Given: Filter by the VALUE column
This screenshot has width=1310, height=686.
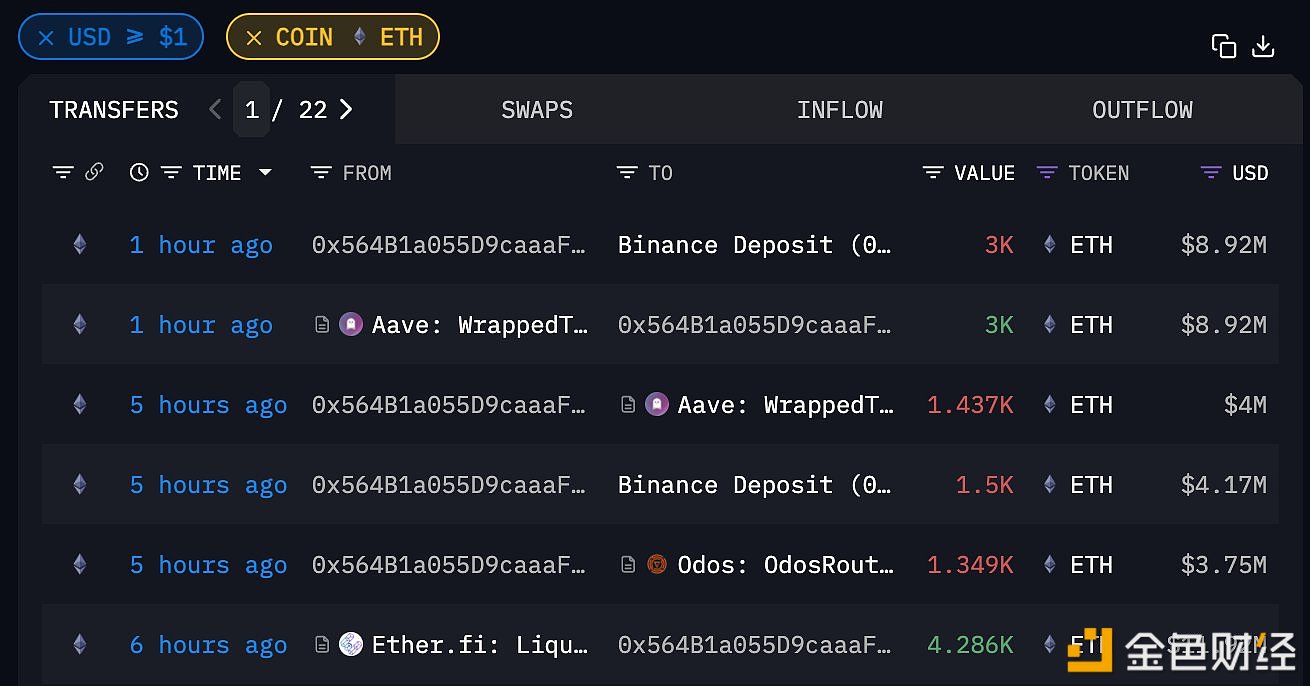Looking at the screenshot, I should [933, 173].
